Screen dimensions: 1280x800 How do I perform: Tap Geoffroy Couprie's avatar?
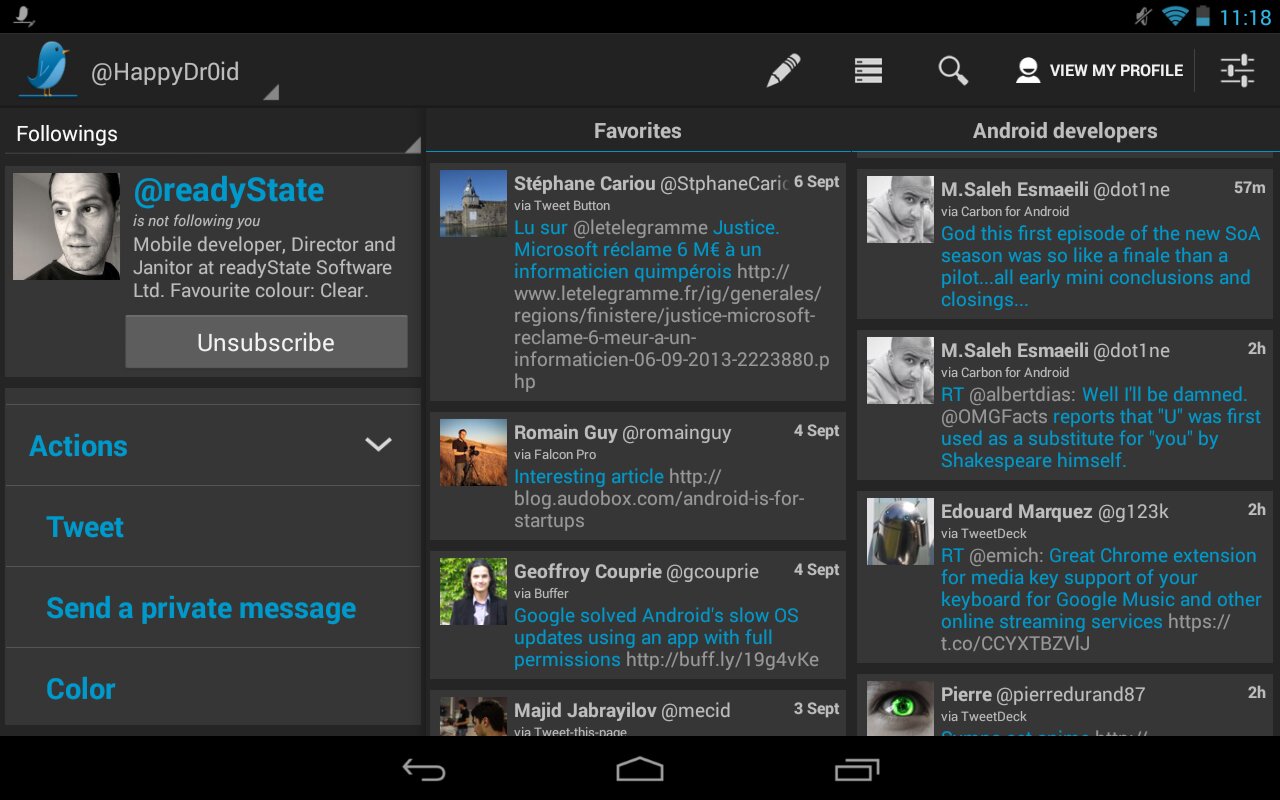click(x=473, y=592)
